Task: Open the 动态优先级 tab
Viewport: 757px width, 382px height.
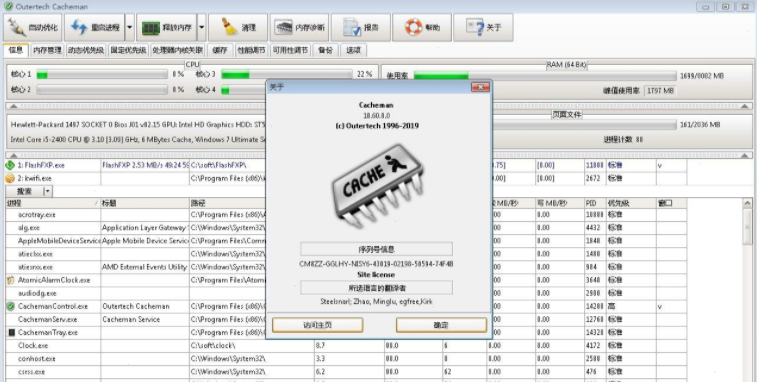Action: 86,50
